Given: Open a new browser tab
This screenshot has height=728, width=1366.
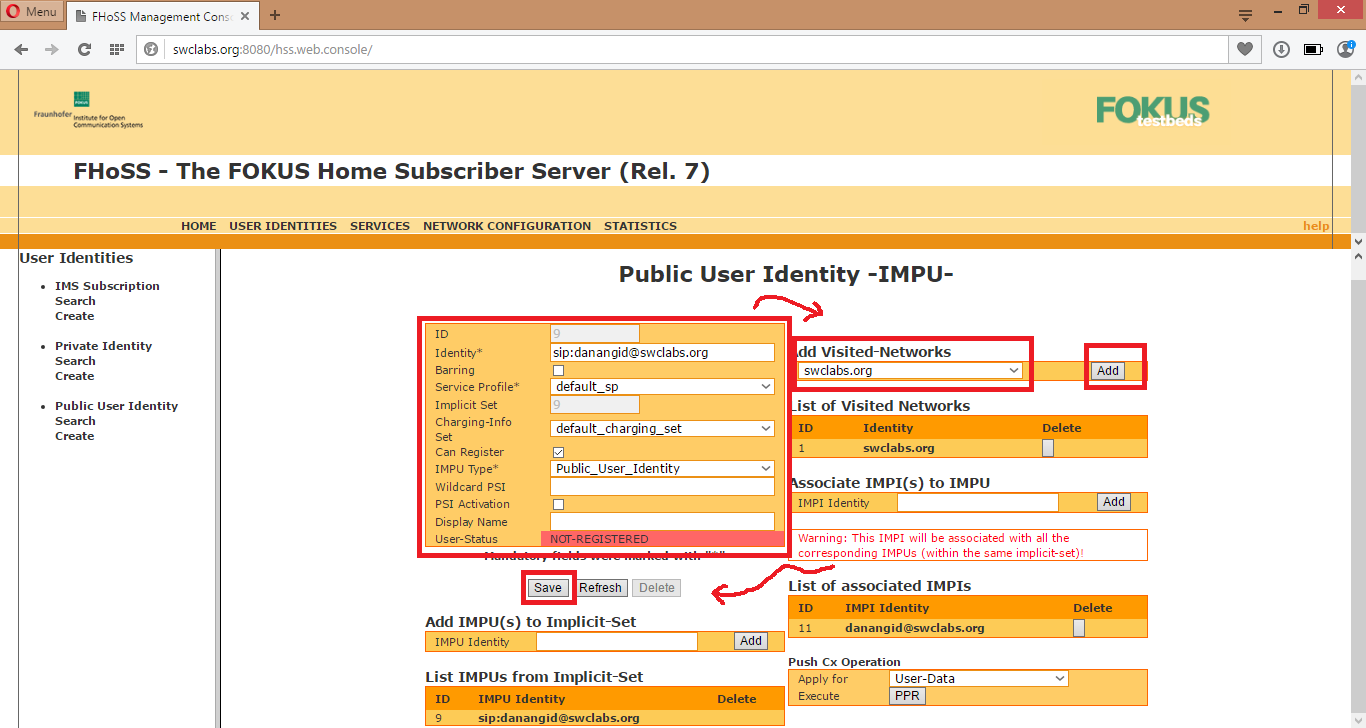Looking at the screenshot, I should point(275,15).
